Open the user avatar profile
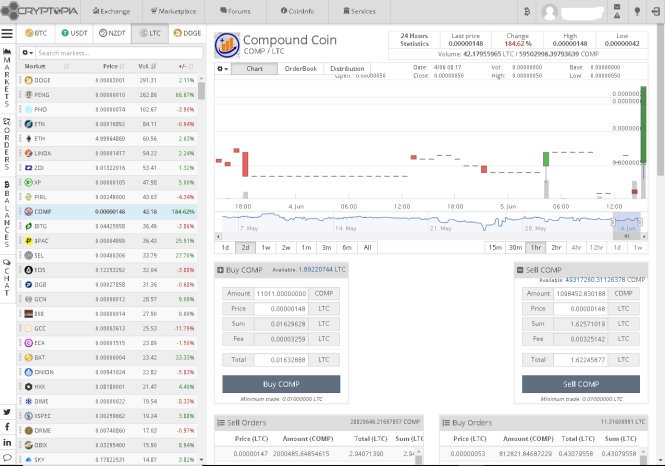Image resolution: width=665 pixels, height=466 pixels. (x=549, y=12)
